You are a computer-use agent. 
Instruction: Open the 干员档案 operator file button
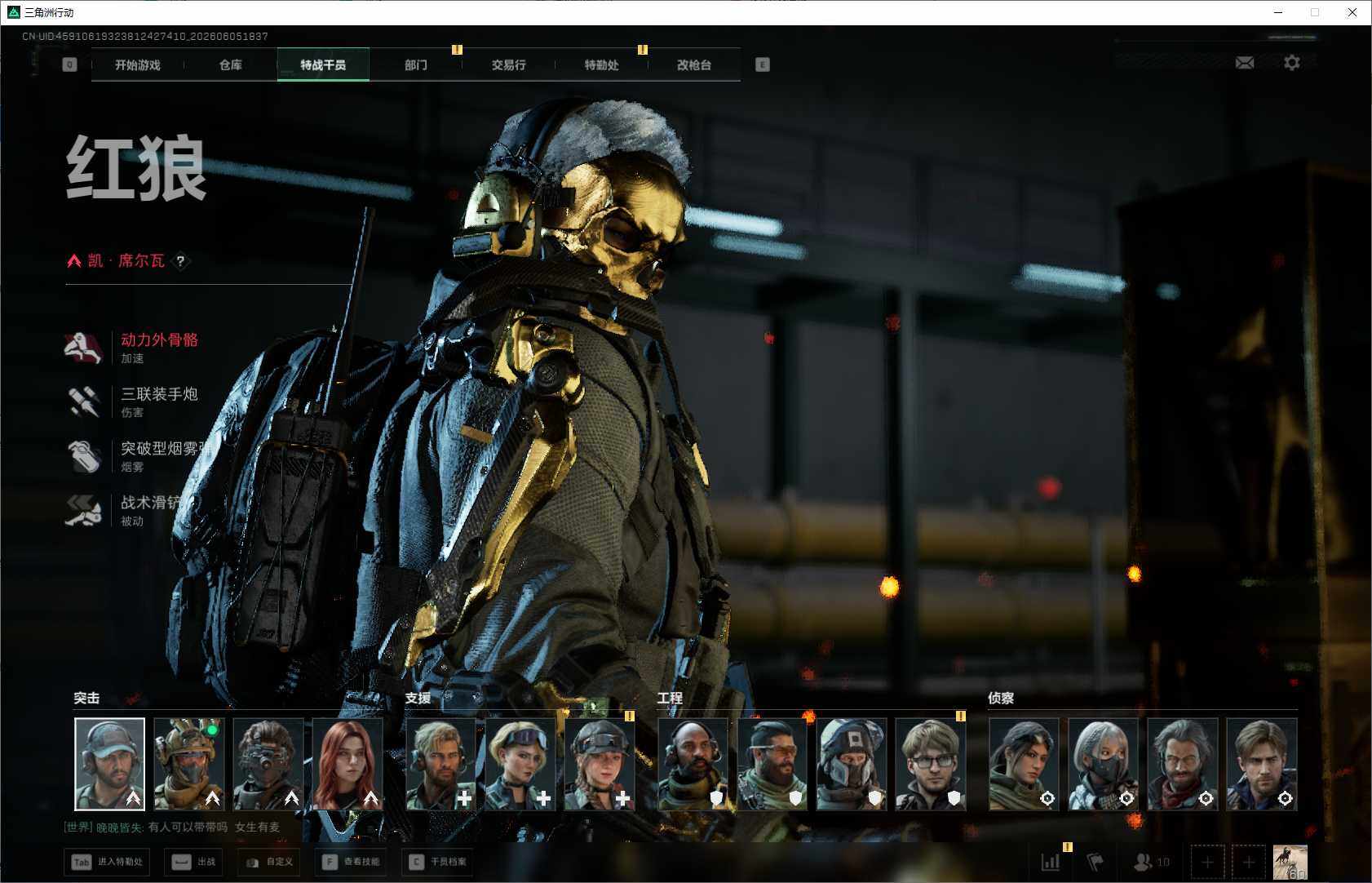(437, 862)
